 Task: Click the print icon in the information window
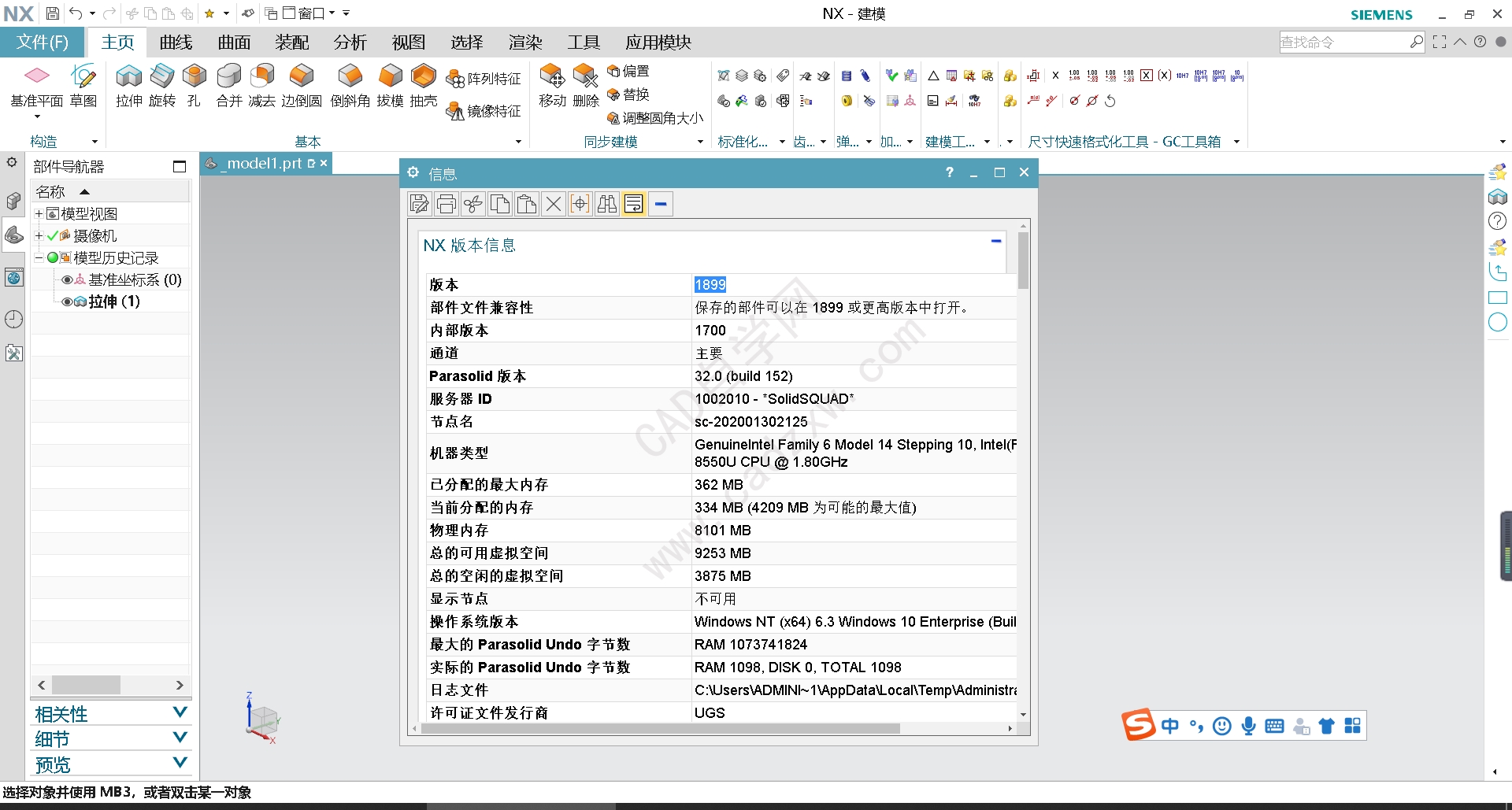[x=447, y=205]
